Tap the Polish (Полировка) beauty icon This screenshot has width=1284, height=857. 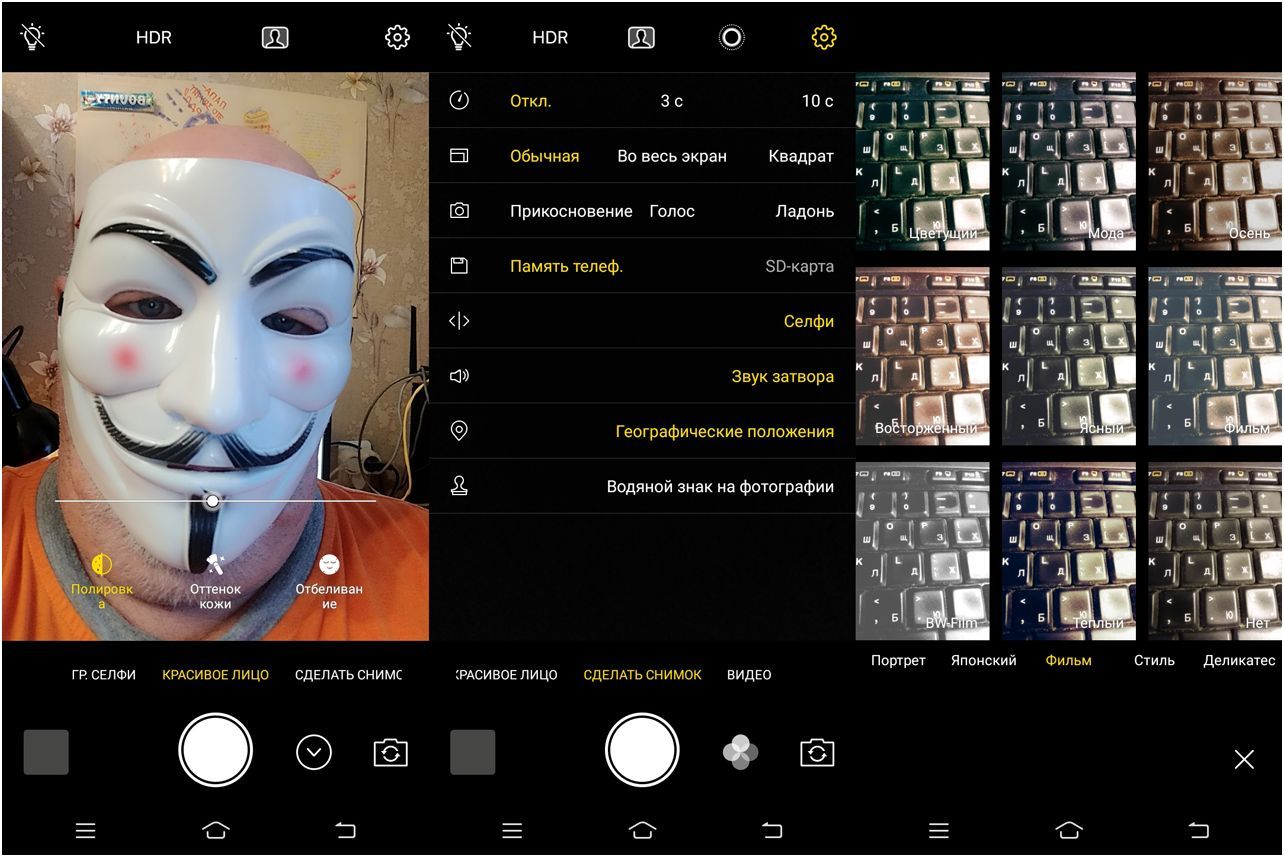click(x=101, y=566)
